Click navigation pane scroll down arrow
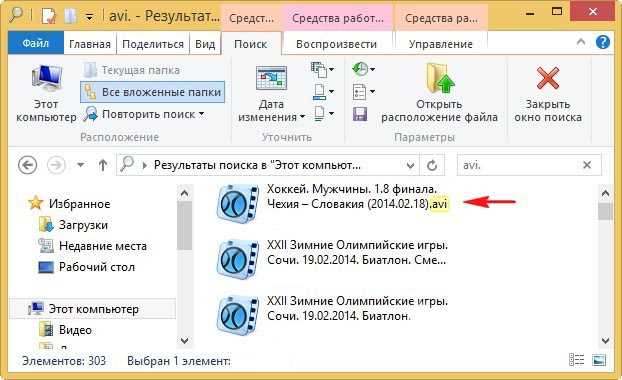Viewport: 622px width, 380px height. tap(184, 340)
